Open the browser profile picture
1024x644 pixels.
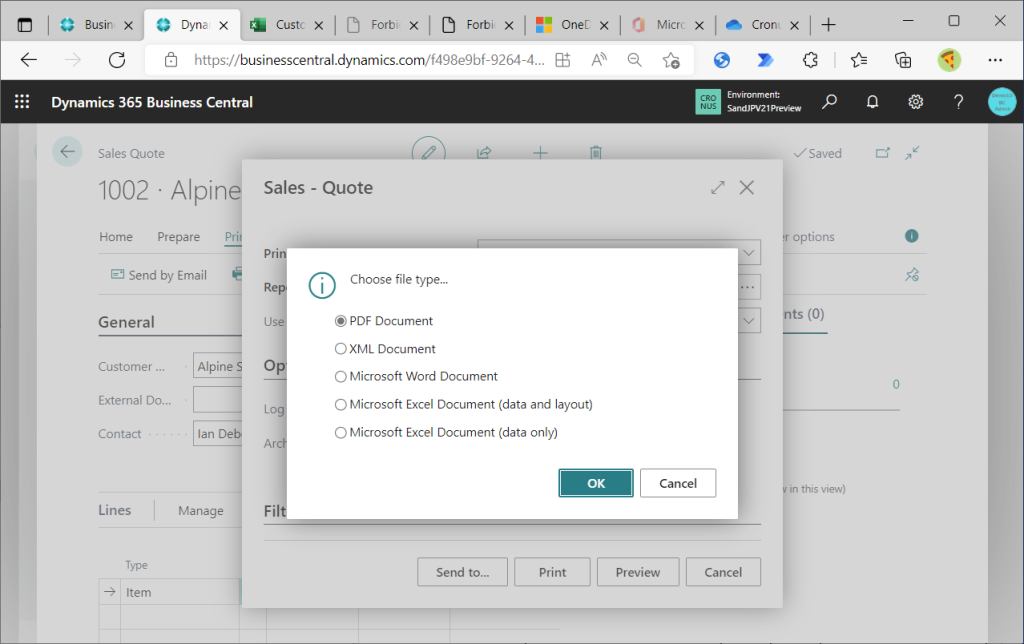[x=949, y=60]
